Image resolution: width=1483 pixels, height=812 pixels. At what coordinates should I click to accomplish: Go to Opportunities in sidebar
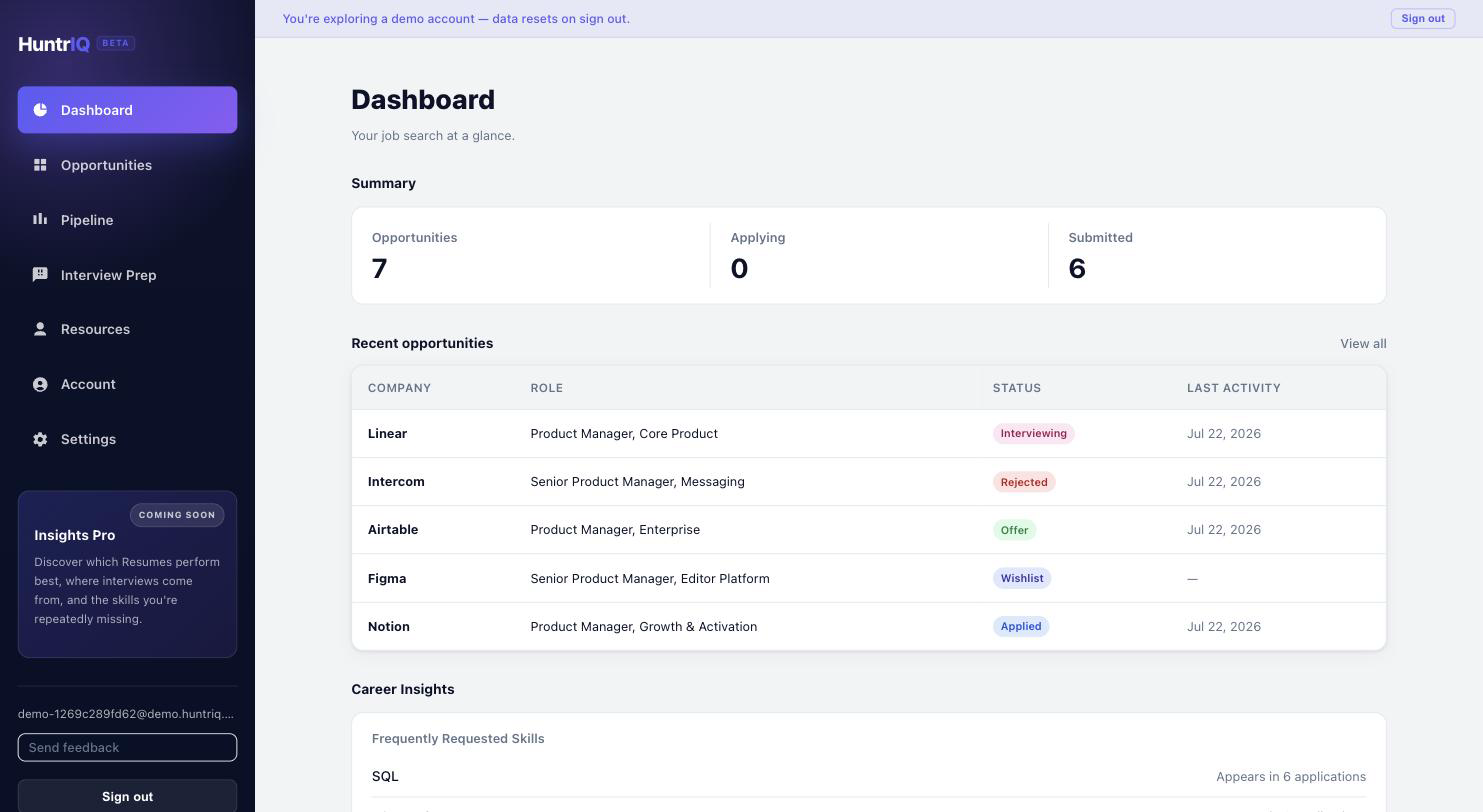tap(127, 165)
